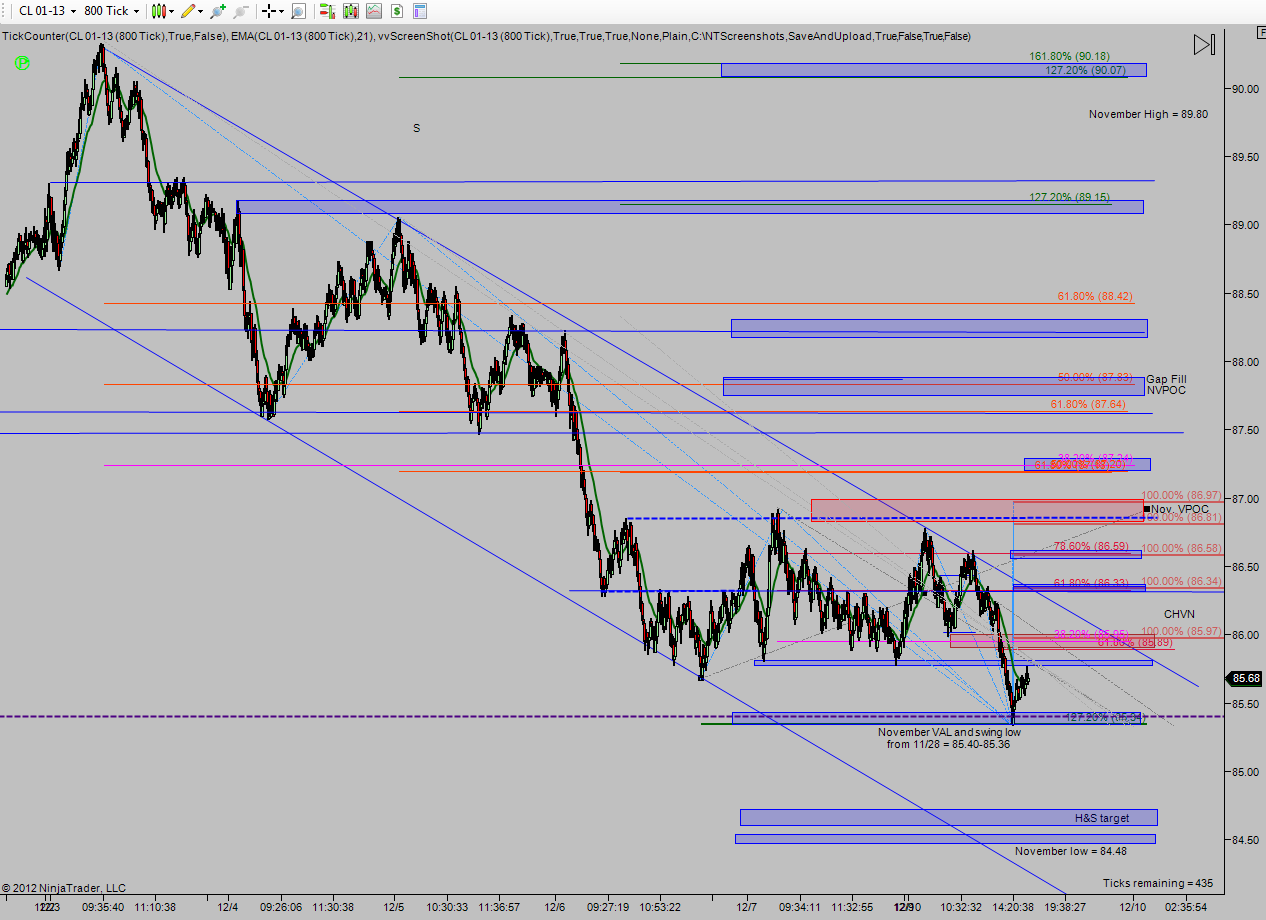The width and height of the screenshot is (1266, 920).
Task: Open the Data Series icon
Action: [x=350, y=11]
